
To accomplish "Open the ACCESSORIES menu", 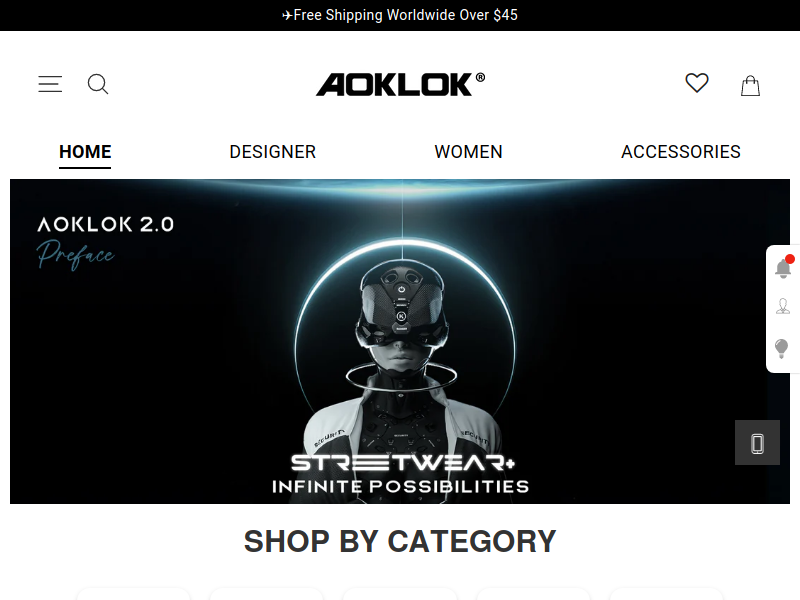I will 681,152.
